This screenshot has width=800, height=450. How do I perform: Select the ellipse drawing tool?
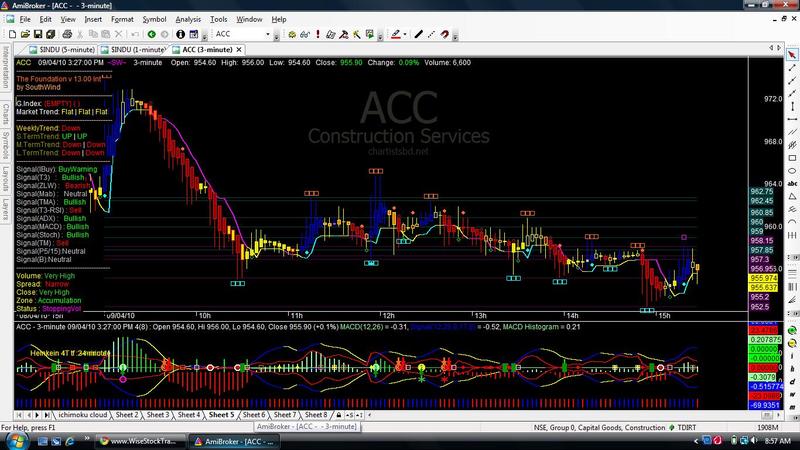point(792,170)
